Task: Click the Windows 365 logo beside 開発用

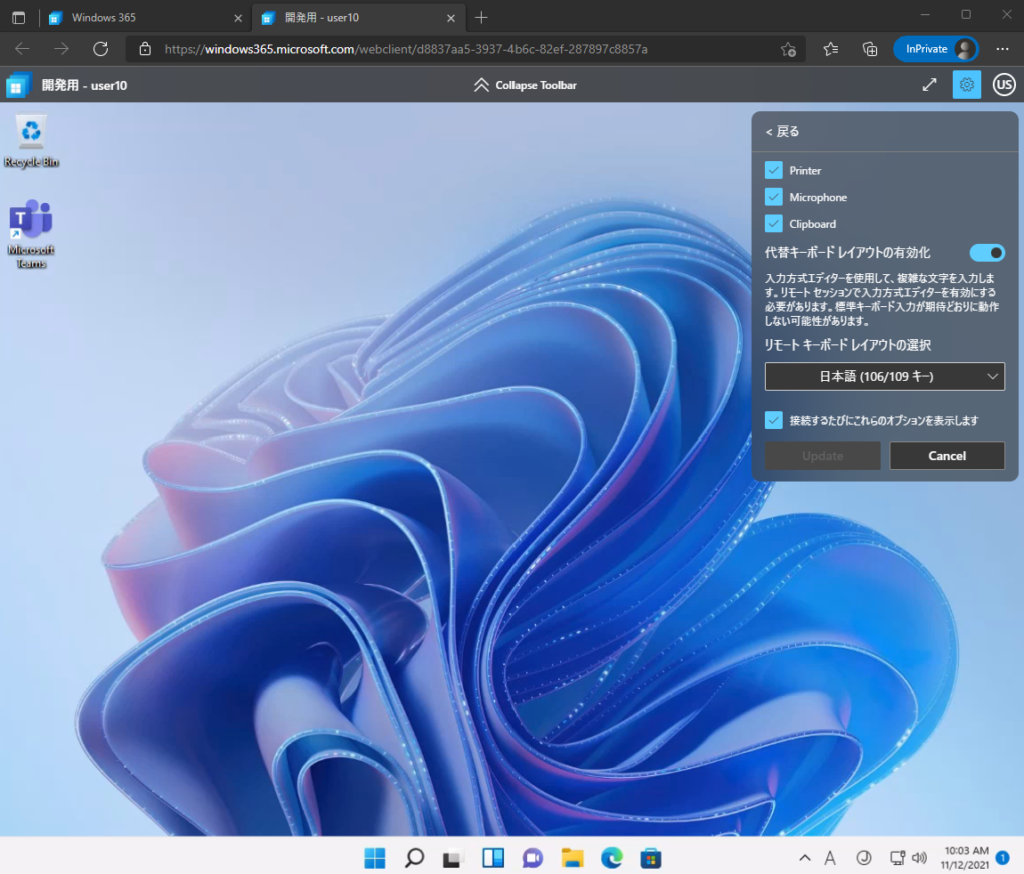Action: [18, 85]
